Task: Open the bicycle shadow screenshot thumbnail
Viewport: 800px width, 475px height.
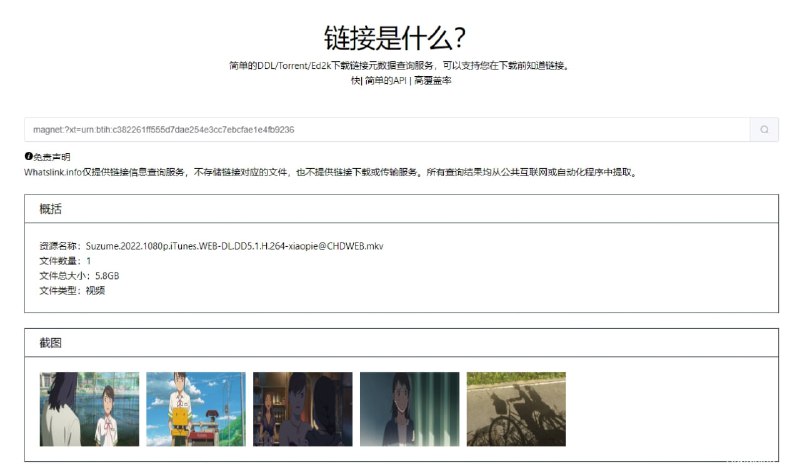Action: [516, 409]
